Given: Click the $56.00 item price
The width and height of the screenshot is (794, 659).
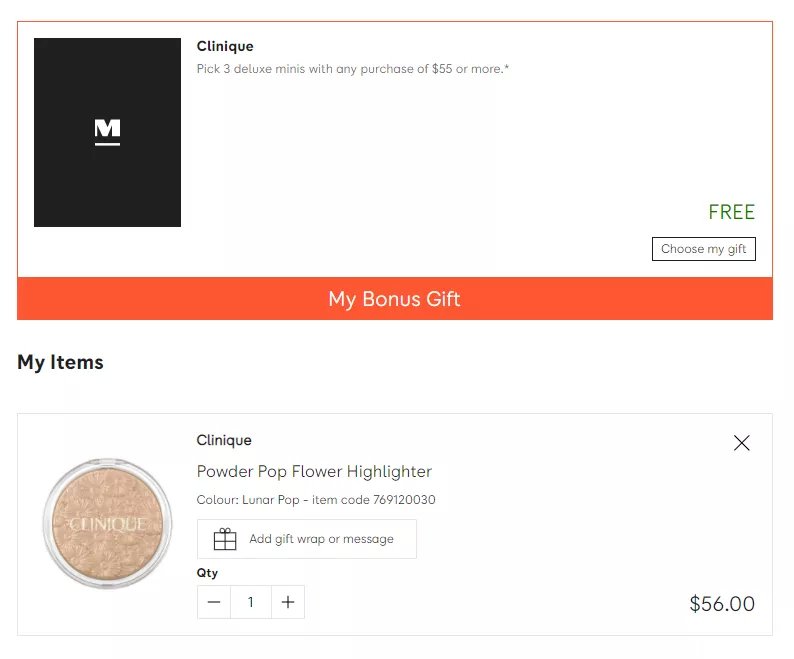Looking at the screenshot, I should (722, 604).
